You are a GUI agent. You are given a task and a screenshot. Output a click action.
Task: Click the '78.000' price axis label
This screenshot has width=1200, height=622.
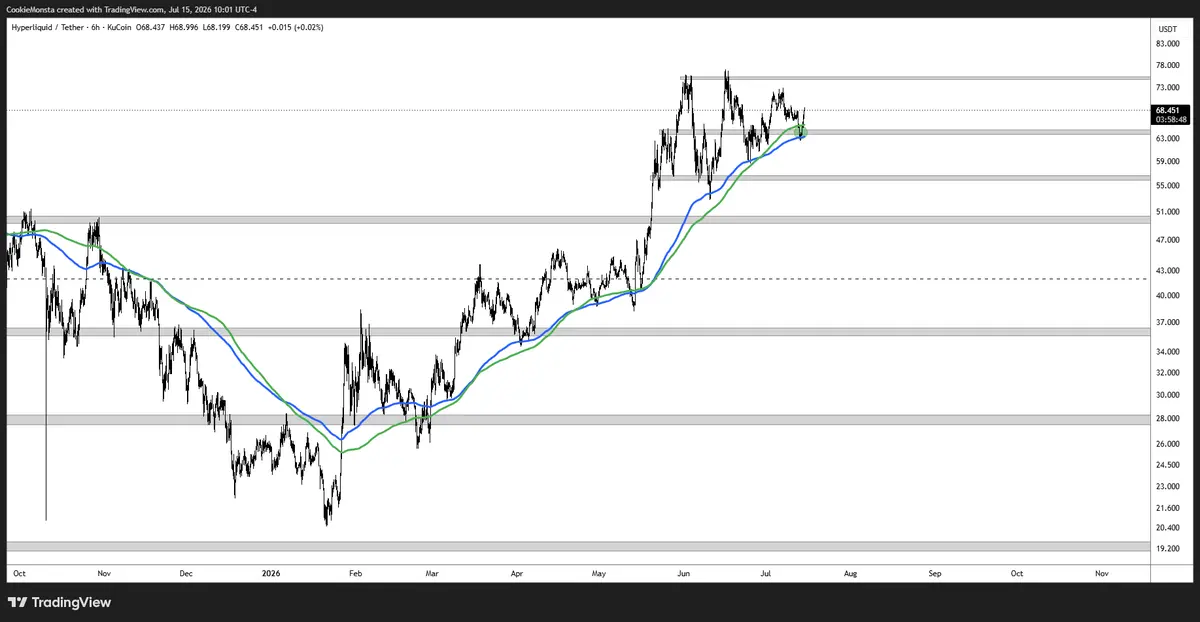coord(1168,65)
